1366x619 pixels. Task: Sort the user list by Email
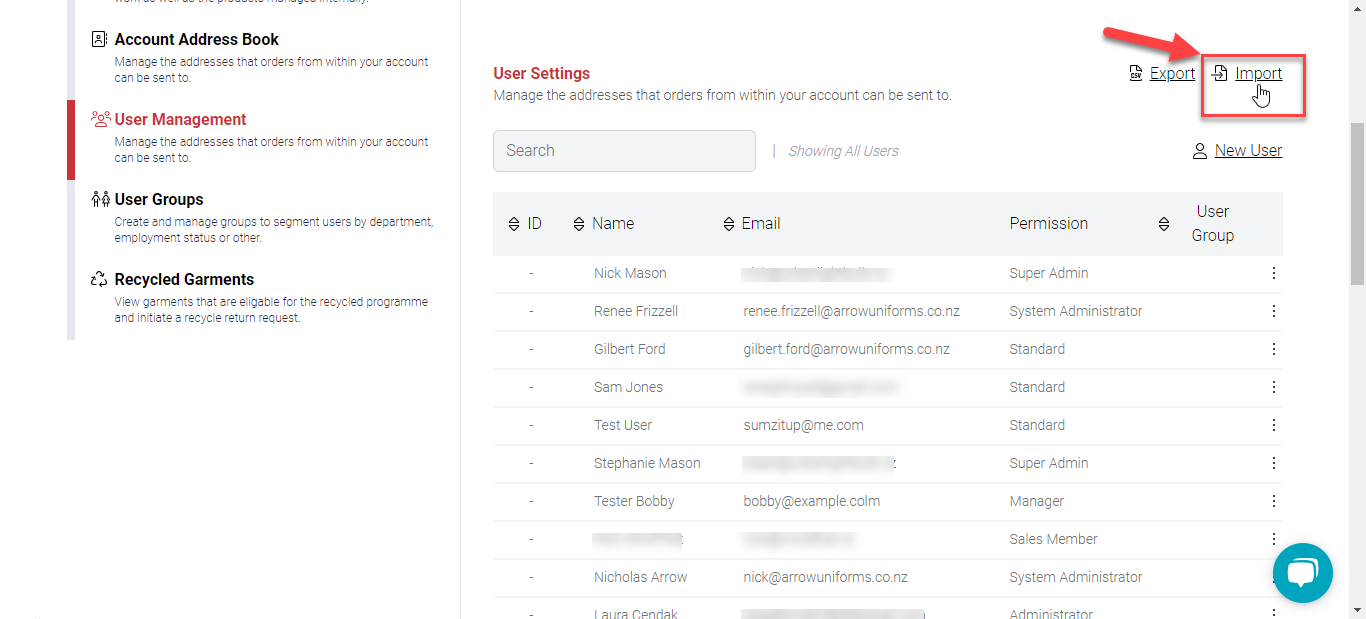click(728, 224)
